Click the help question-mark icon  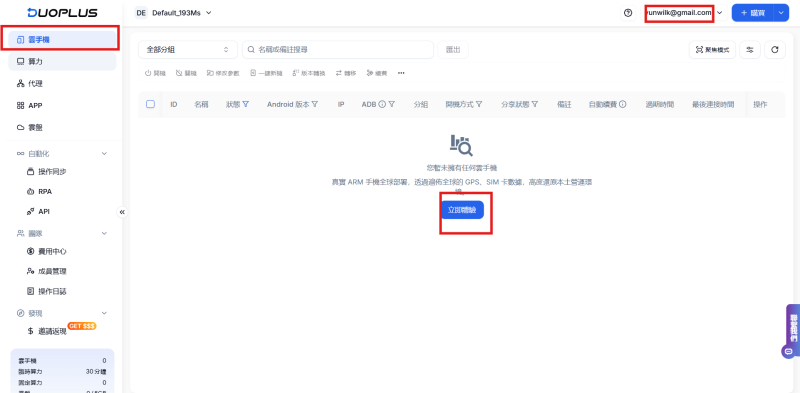click(x=628, y=13)
